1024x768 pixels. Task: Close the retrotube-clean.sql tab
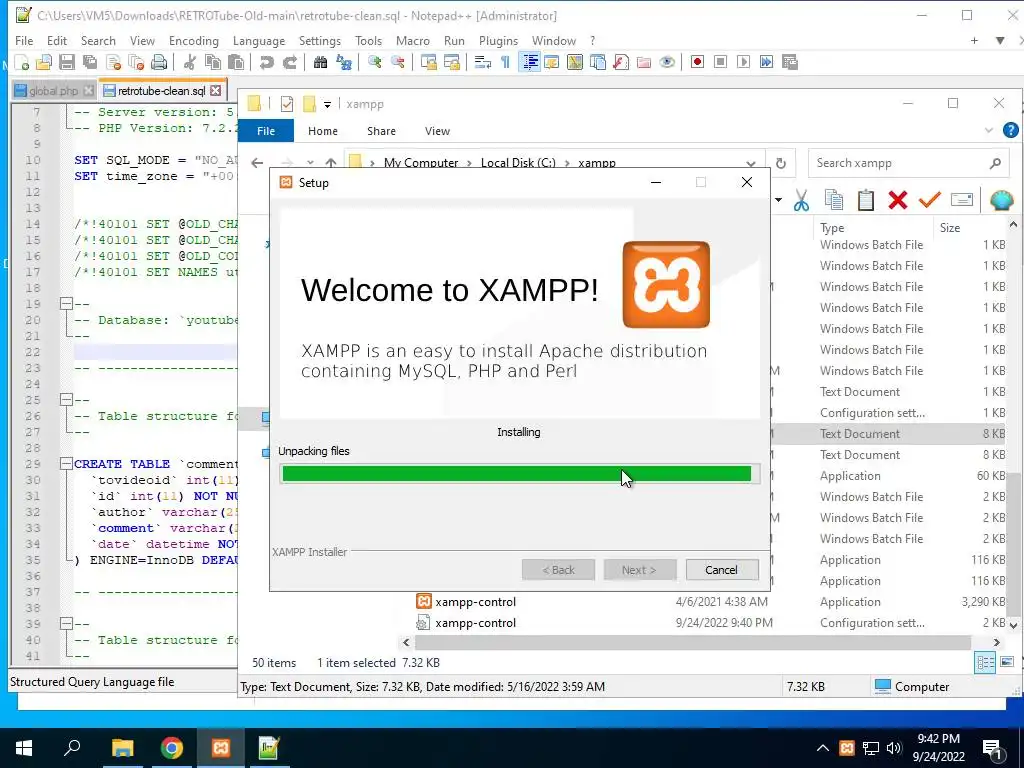(216, 91)
